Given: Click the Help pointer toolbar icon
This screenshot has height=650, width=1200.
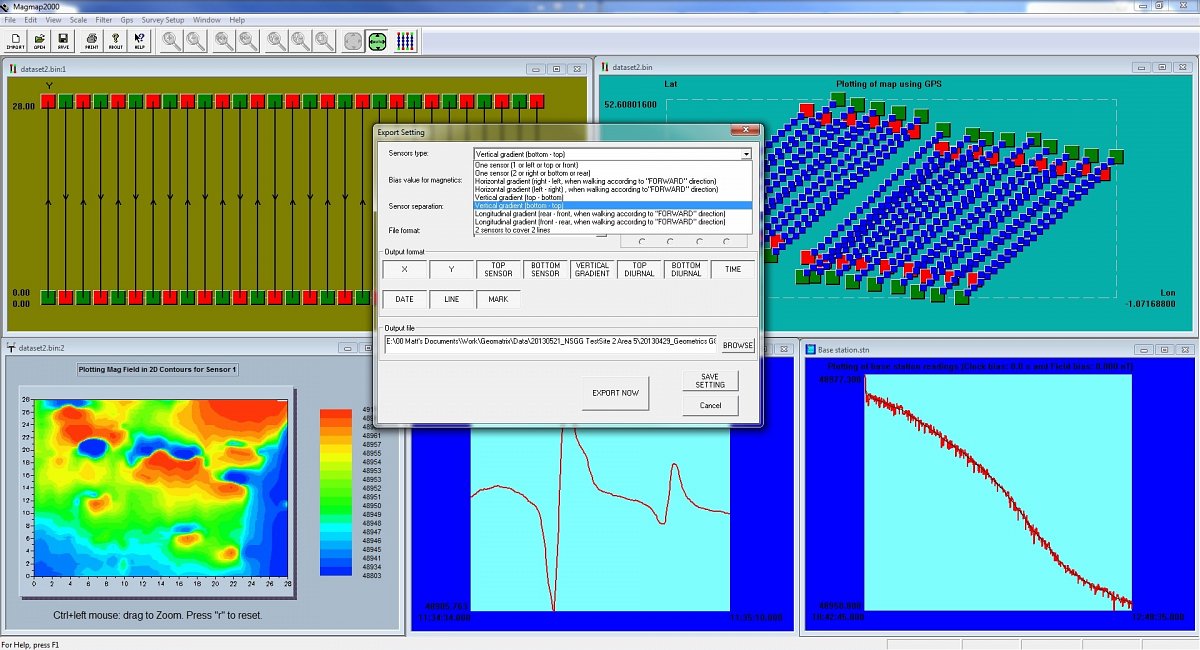Looking at the screenshot, I should (x=139, y=41).
